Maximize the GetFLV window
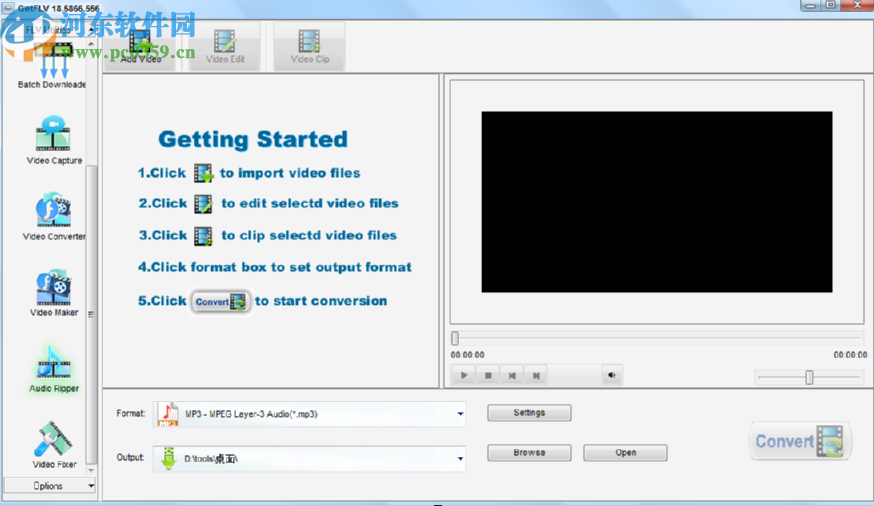 click(x=830, y=6)
